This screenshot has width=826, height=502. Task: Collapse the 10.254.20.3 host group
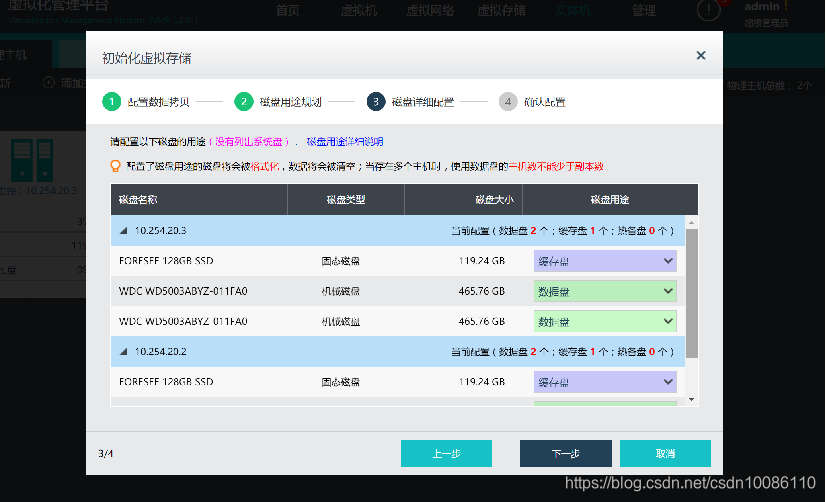tap(124, 231)
